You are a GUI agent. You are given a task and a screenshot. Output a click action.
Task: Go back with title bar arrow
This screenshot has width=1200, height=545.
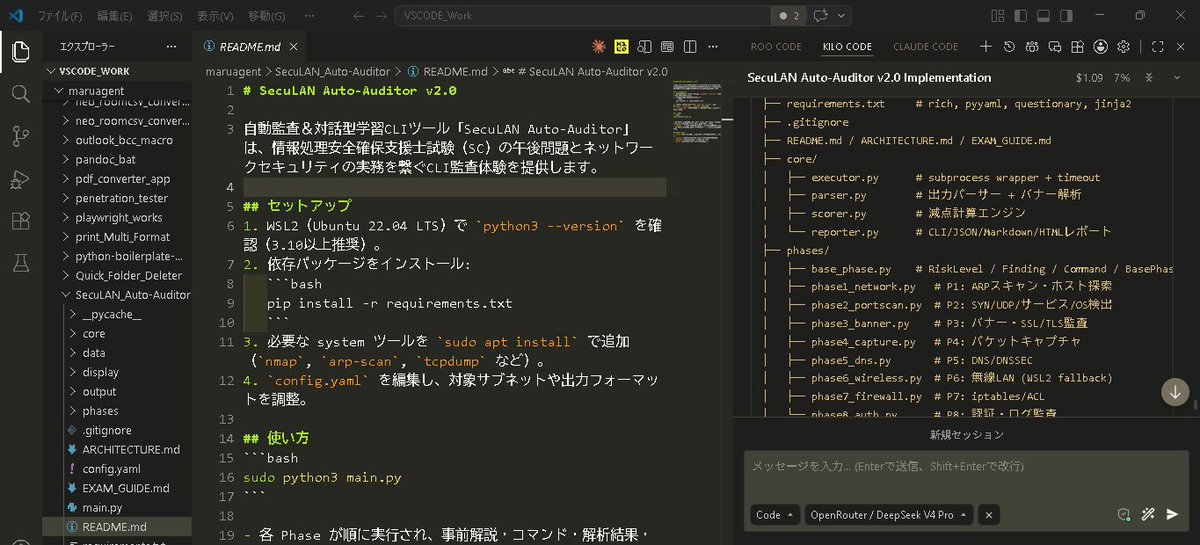click(x=358, y=16)
